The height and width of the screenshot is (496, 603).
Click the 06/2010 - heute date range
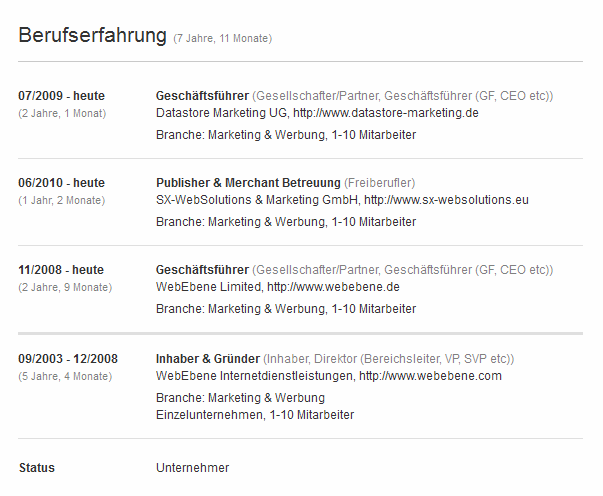61,183
